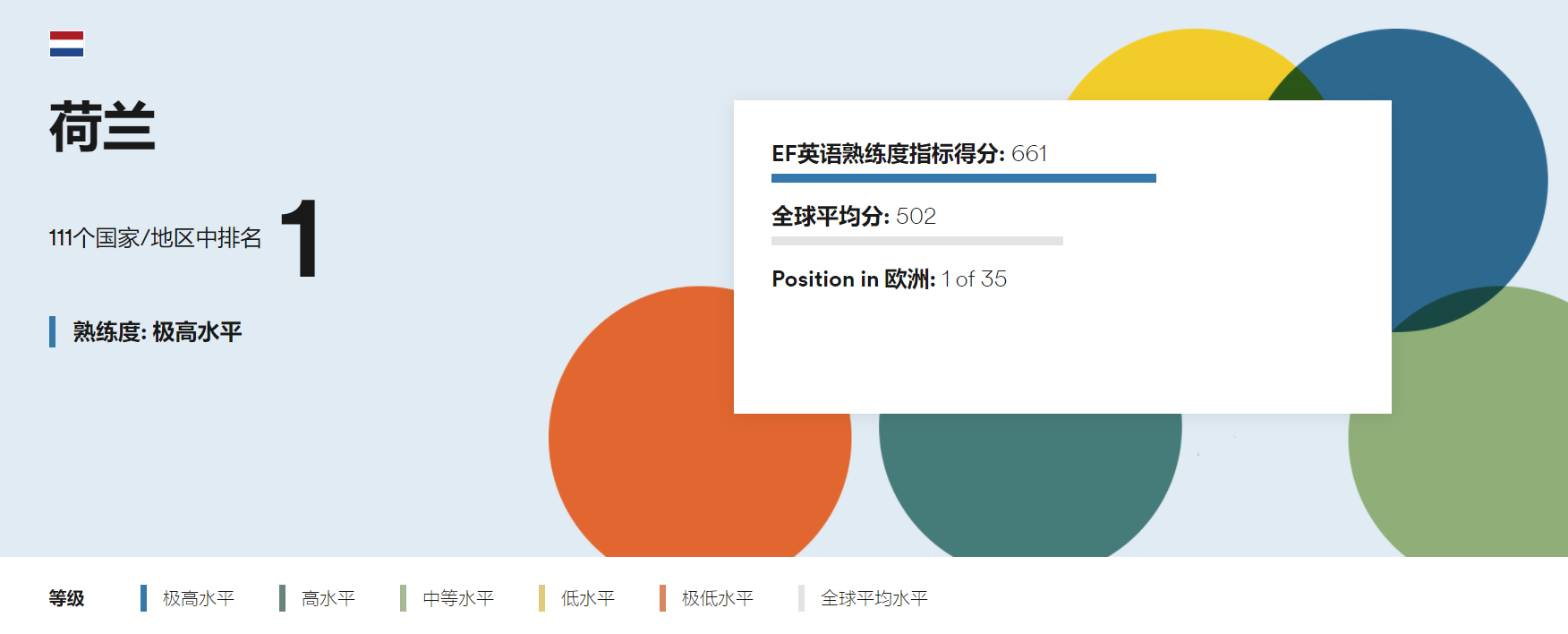Click the 高水平 legend item

(328, 598)
